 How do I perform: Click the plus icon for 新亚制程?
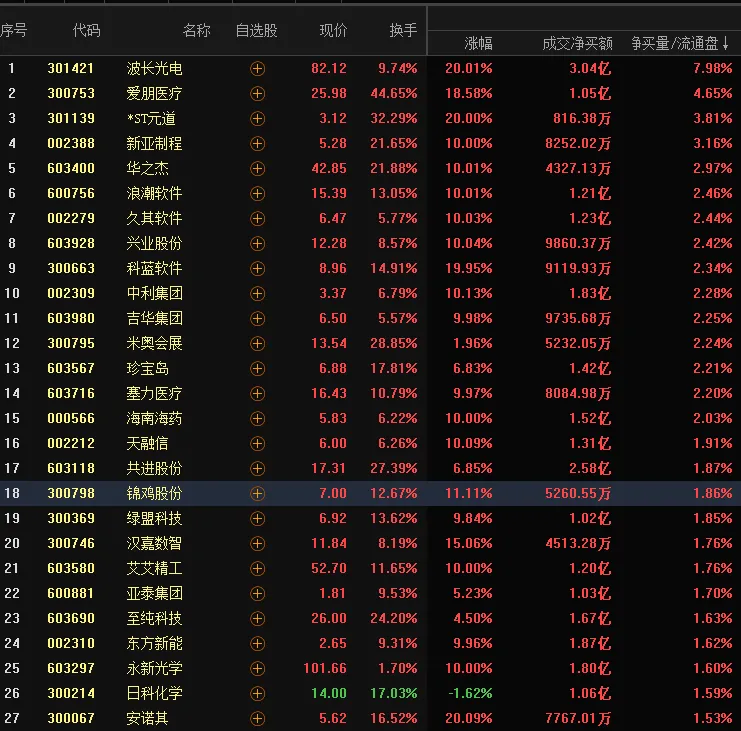pos(257,144)
